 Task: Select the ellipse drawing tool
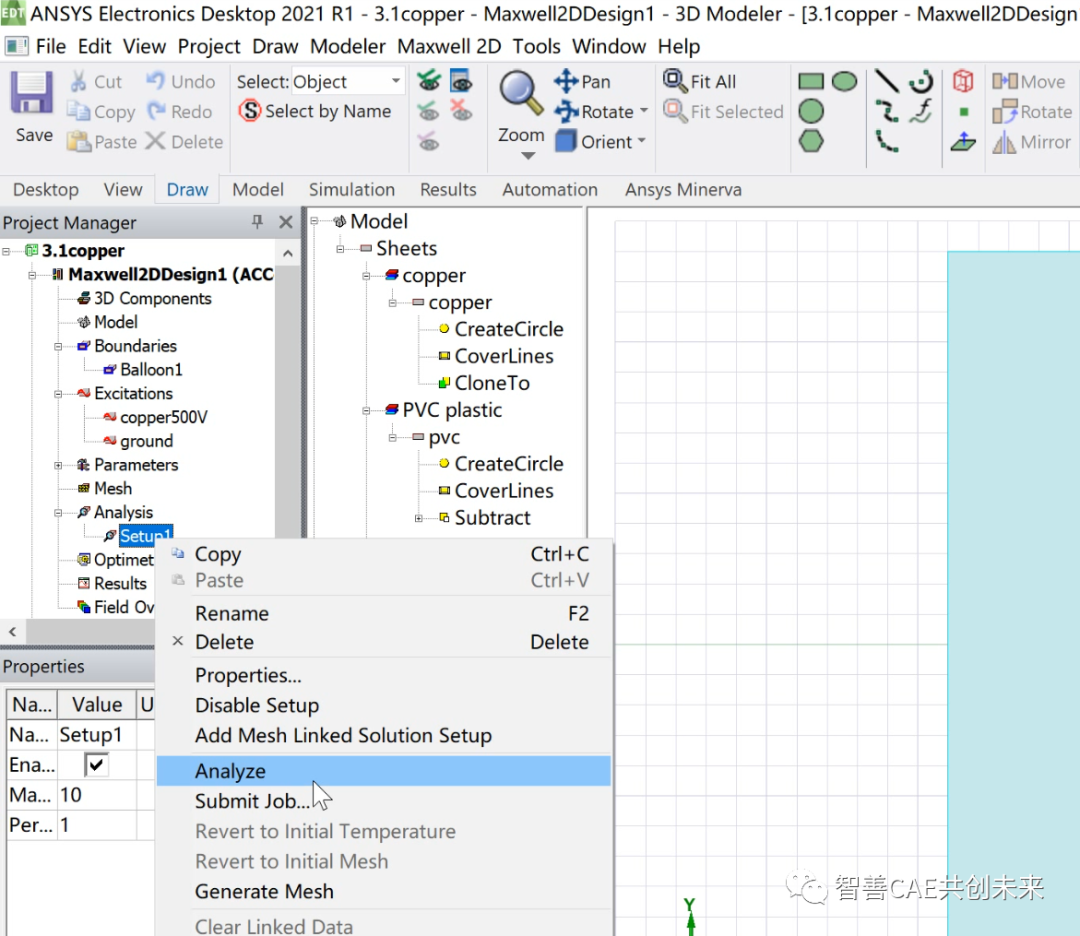click(x=844, y=82)
